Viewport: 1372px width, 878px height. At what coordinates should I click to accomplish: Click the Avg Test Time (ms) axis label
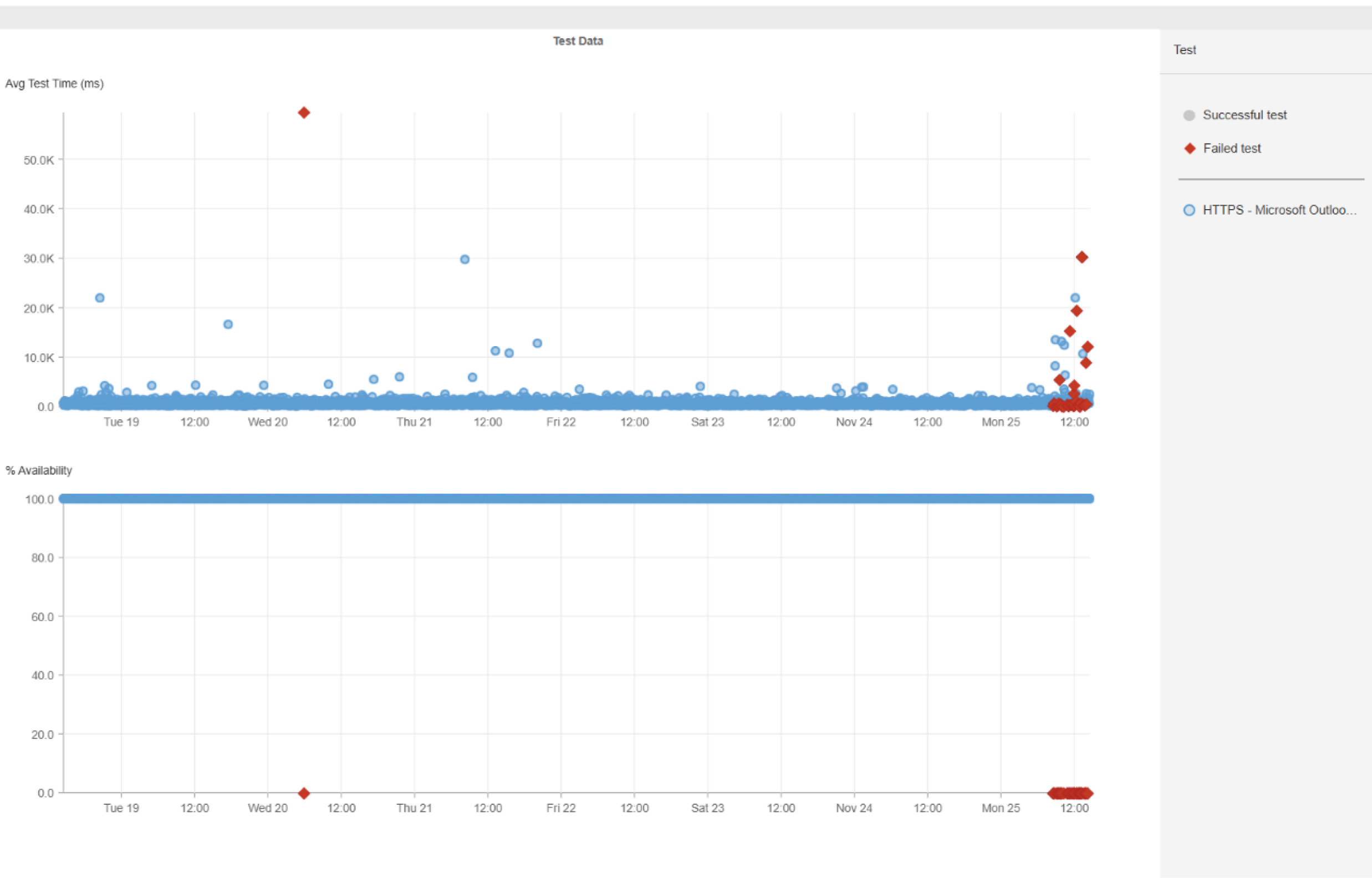point(55,84)
